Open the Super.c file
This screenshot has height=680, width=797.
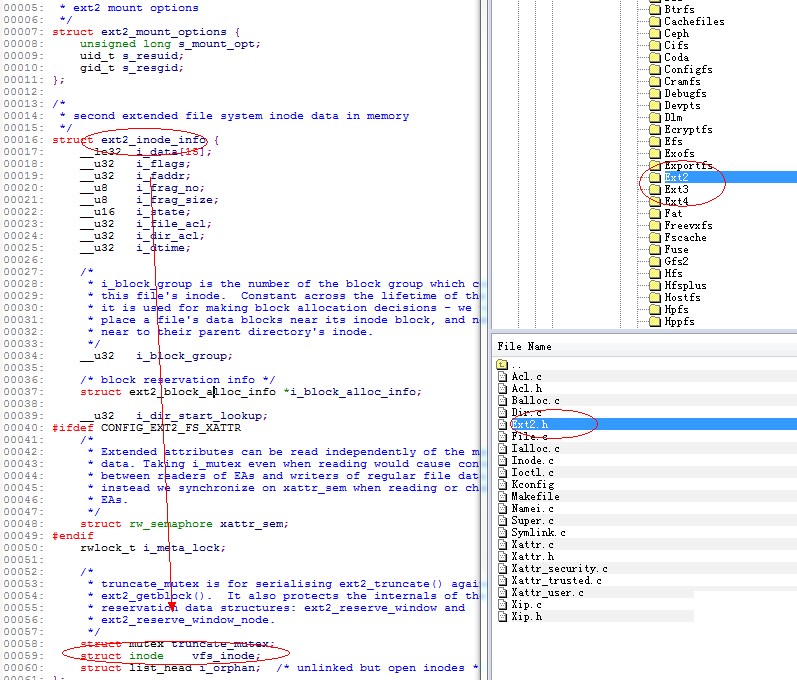532,520
